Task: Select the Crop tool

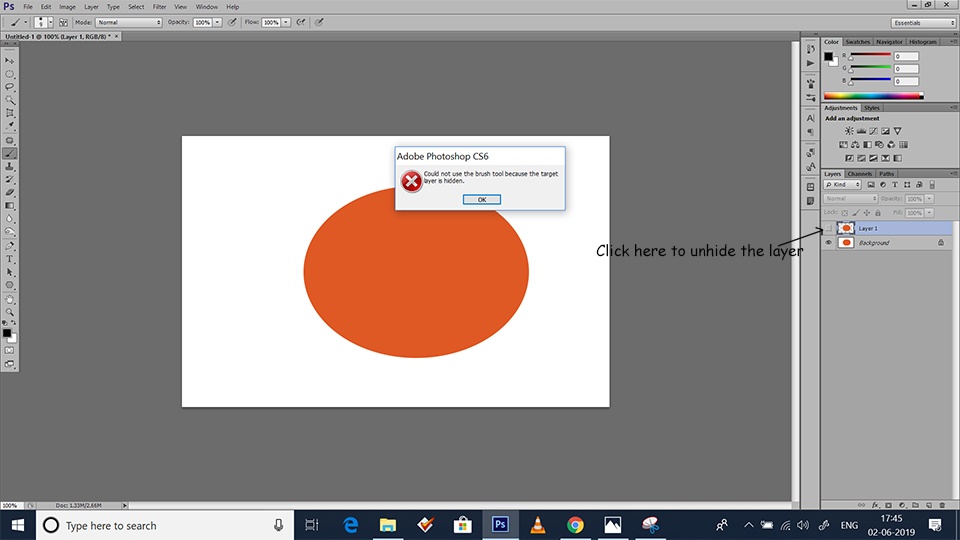Action: coord(9,113)
